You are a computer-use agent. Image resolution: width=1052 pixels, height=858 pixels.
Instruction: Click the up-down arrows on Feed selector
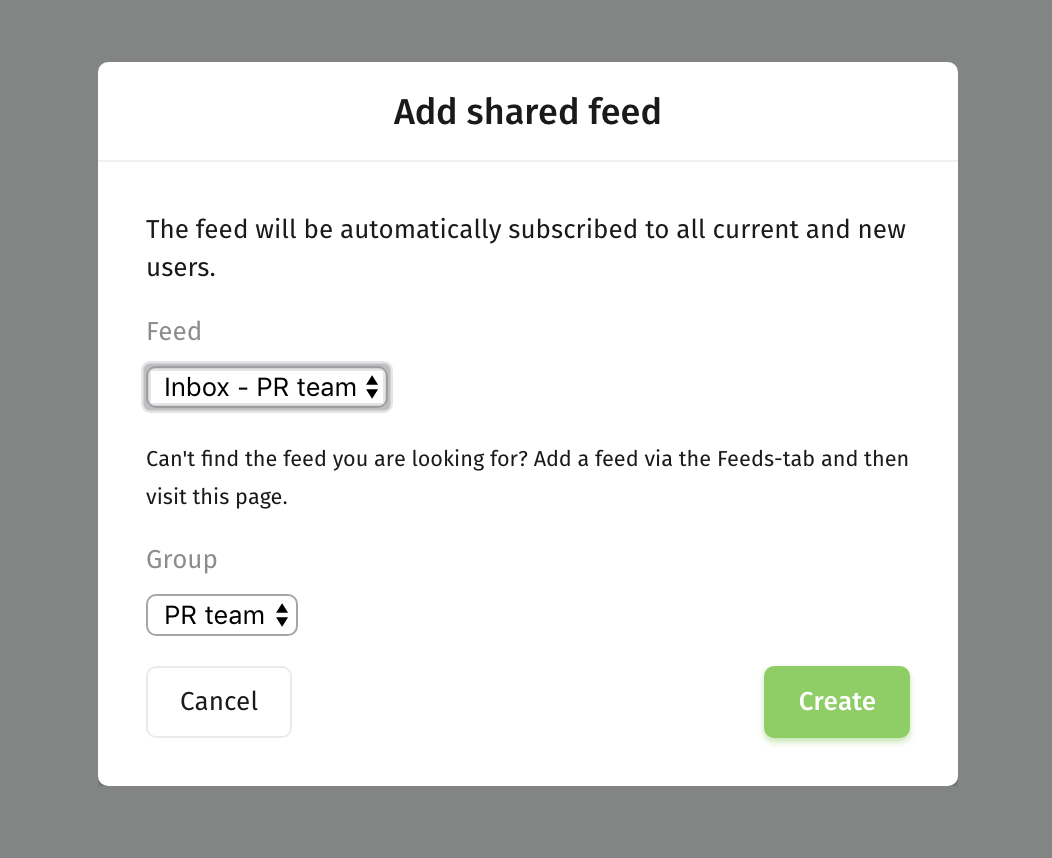(x=372, y=387)
